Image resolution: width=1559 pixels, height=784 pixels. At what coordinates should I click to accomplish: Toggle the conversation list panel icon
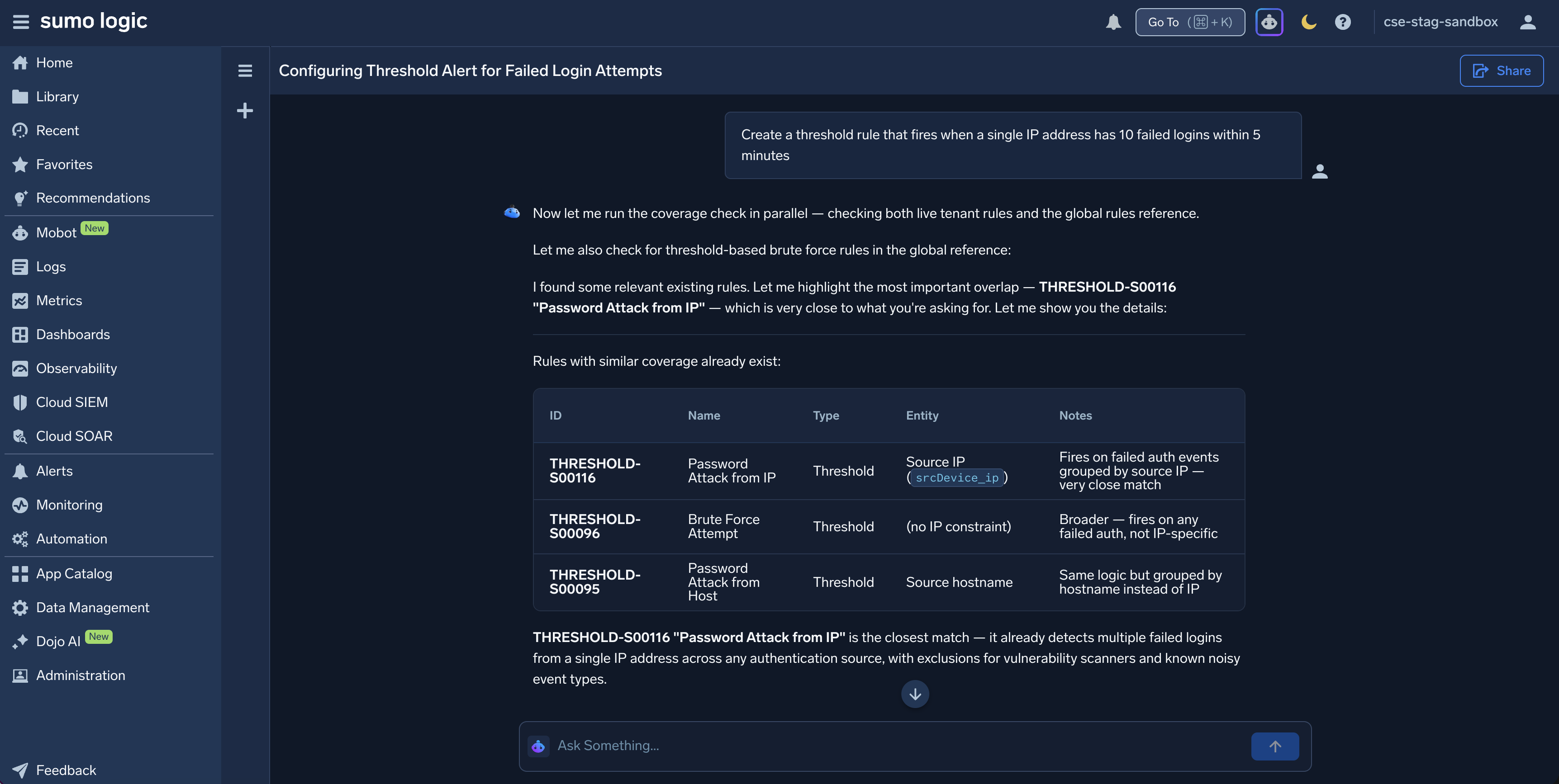tap(244, 71)
